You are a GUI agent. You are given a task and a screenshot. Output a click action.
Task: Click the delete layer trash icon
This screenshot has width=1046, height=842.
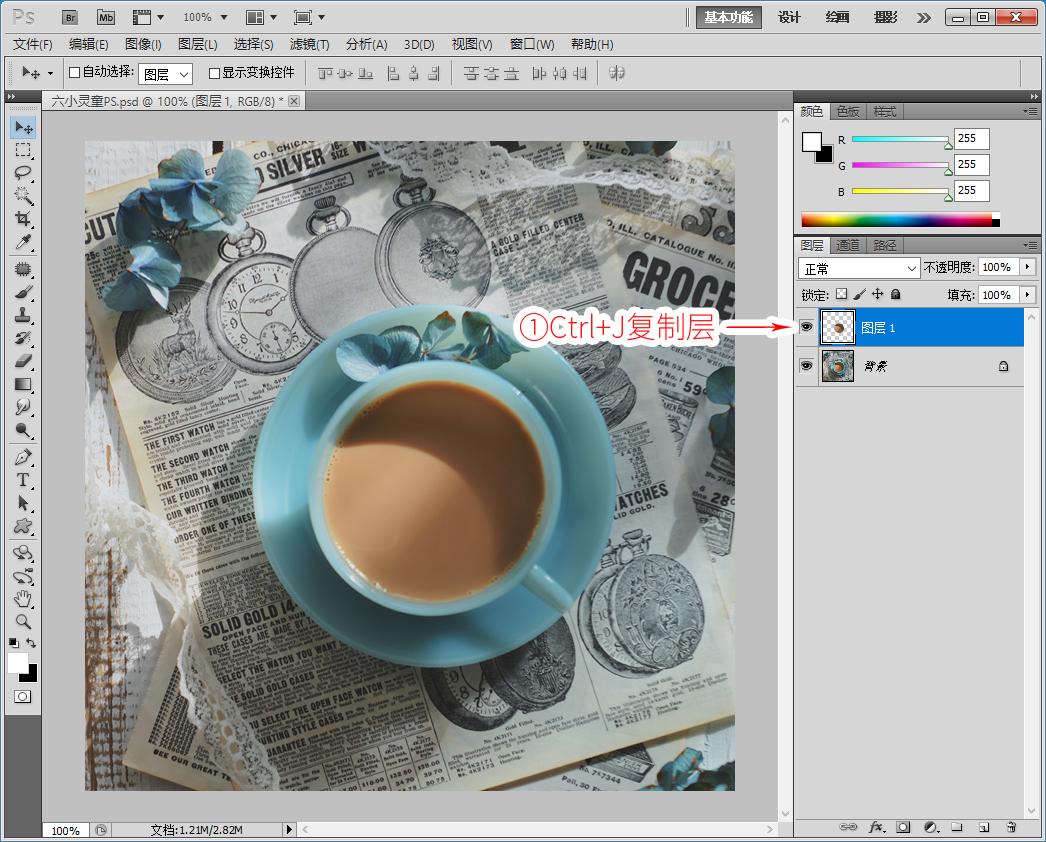[1011, 828]
